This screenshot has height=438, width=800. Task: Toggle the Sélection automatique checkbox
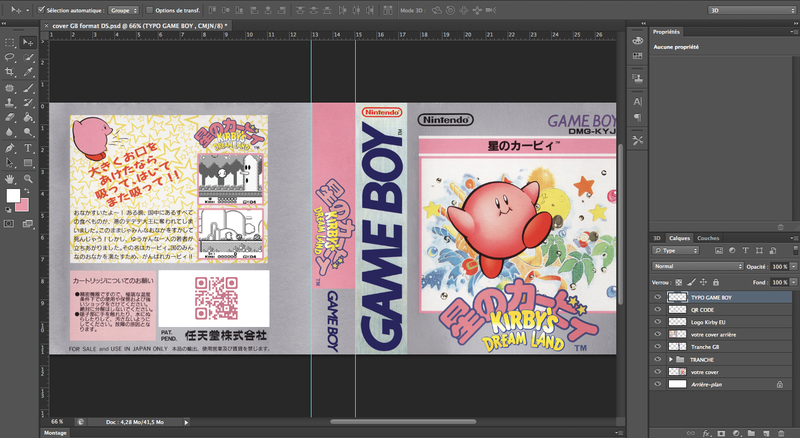point(42,10)
